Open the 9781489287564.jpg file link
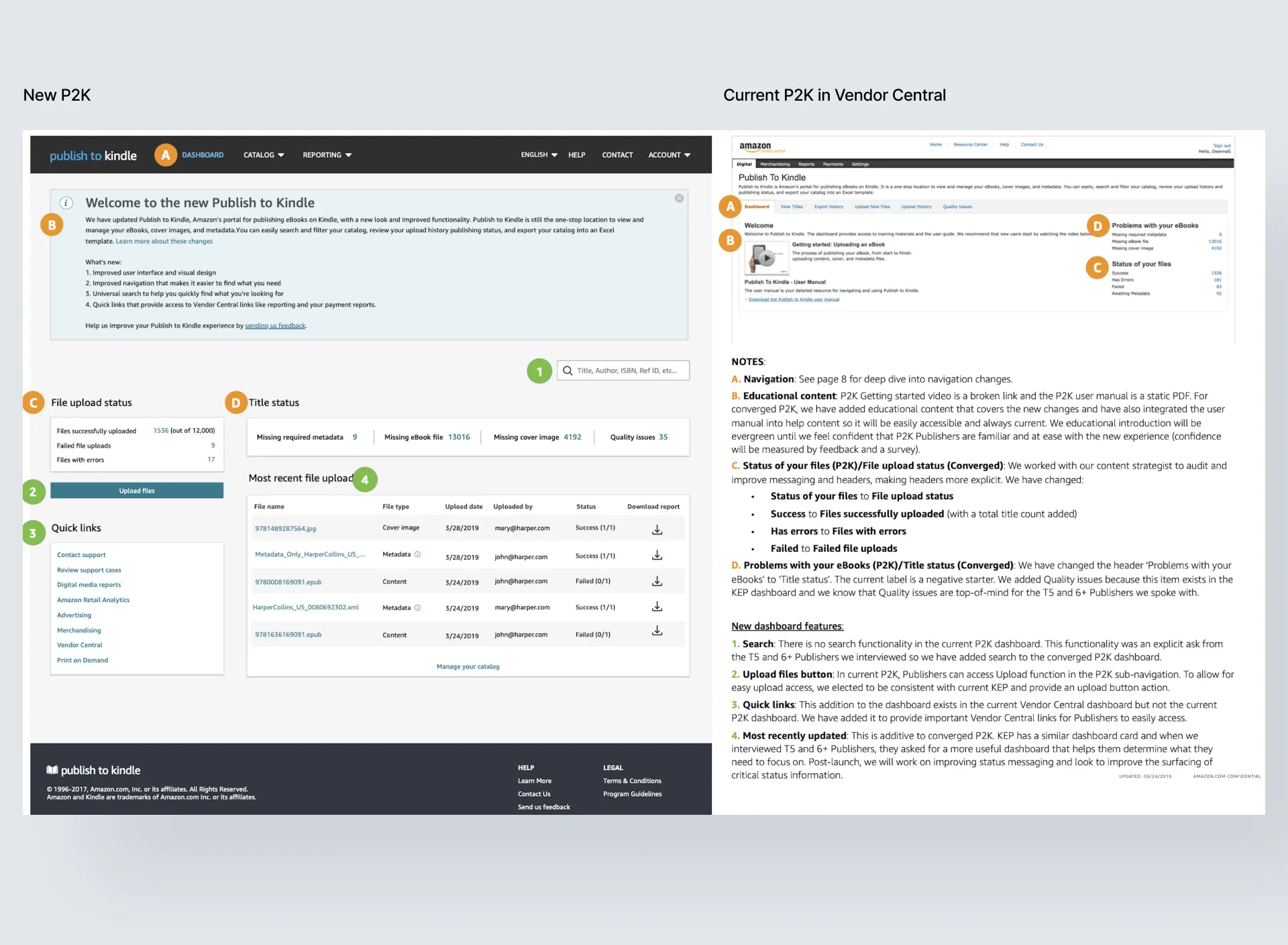 (285, 529)
